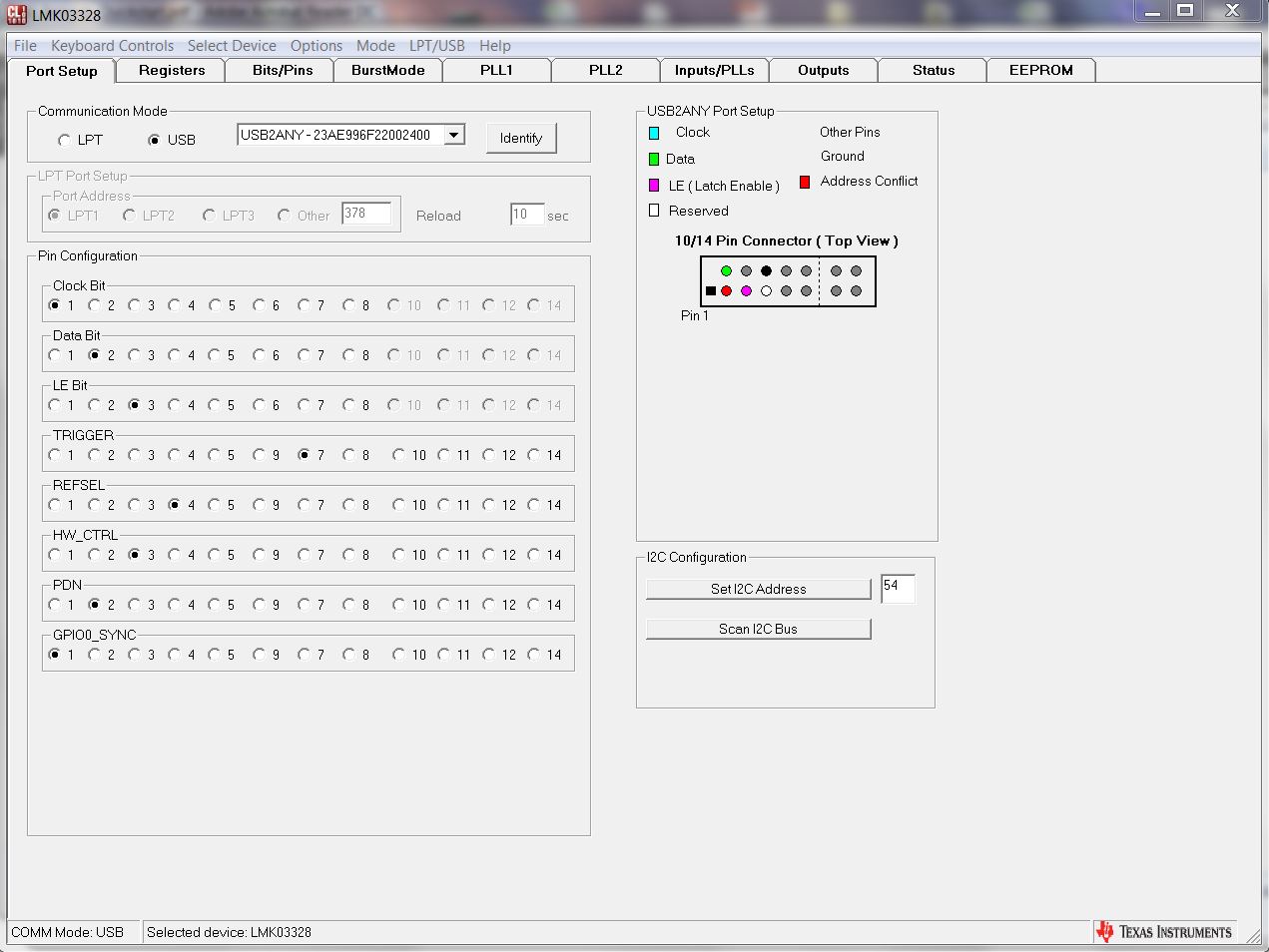Click the green pin dot on the connector diagram
The width and height of the screenshot is (1269, 952).
pos(726,270)
